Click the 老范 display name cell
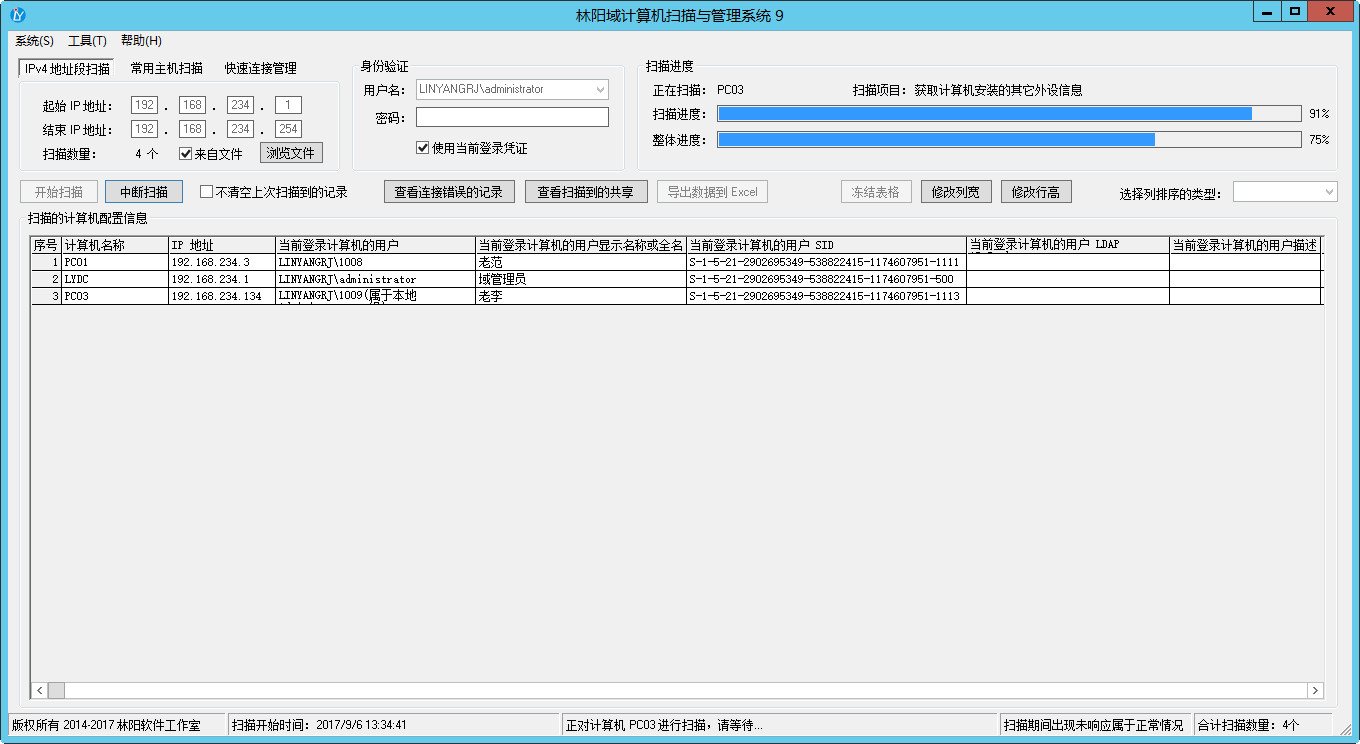The image size is (1360, 744). tap(581, 262)
